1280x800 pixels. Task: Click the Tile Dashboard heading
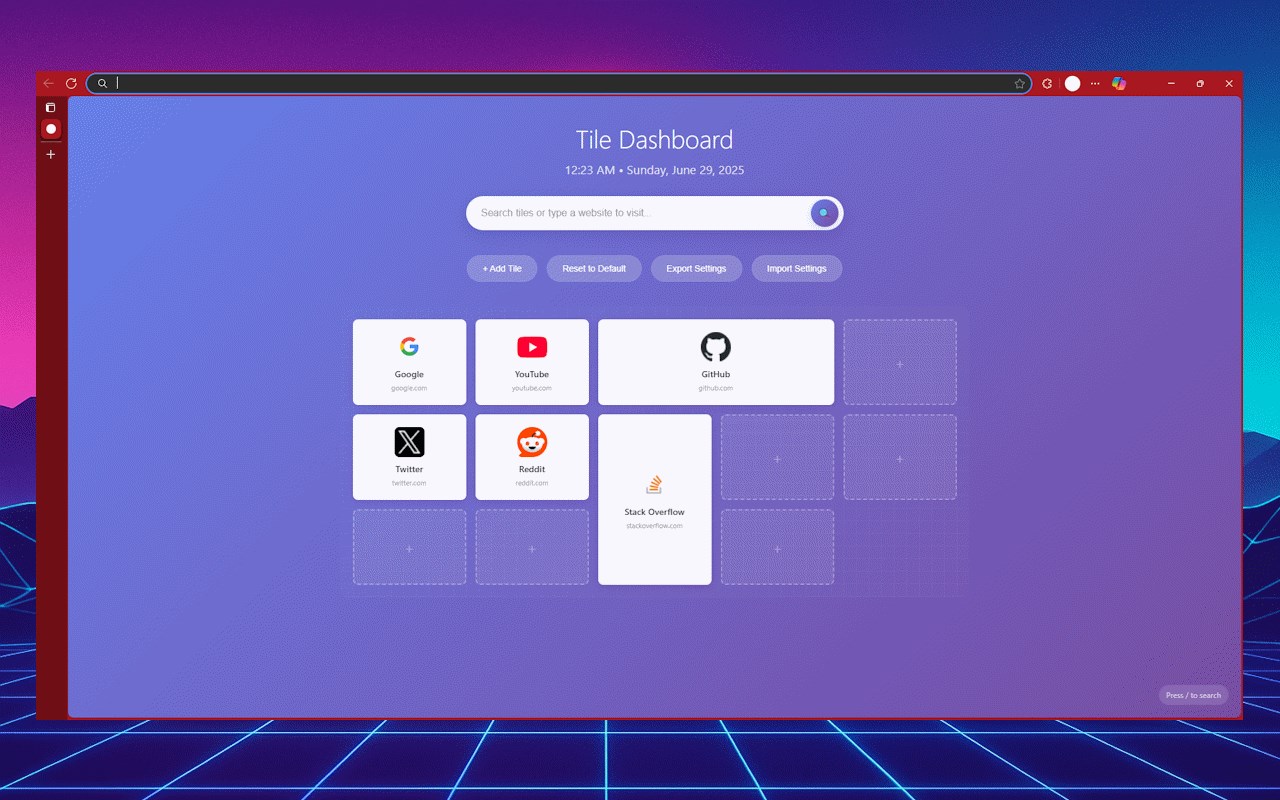coord(654,140)
